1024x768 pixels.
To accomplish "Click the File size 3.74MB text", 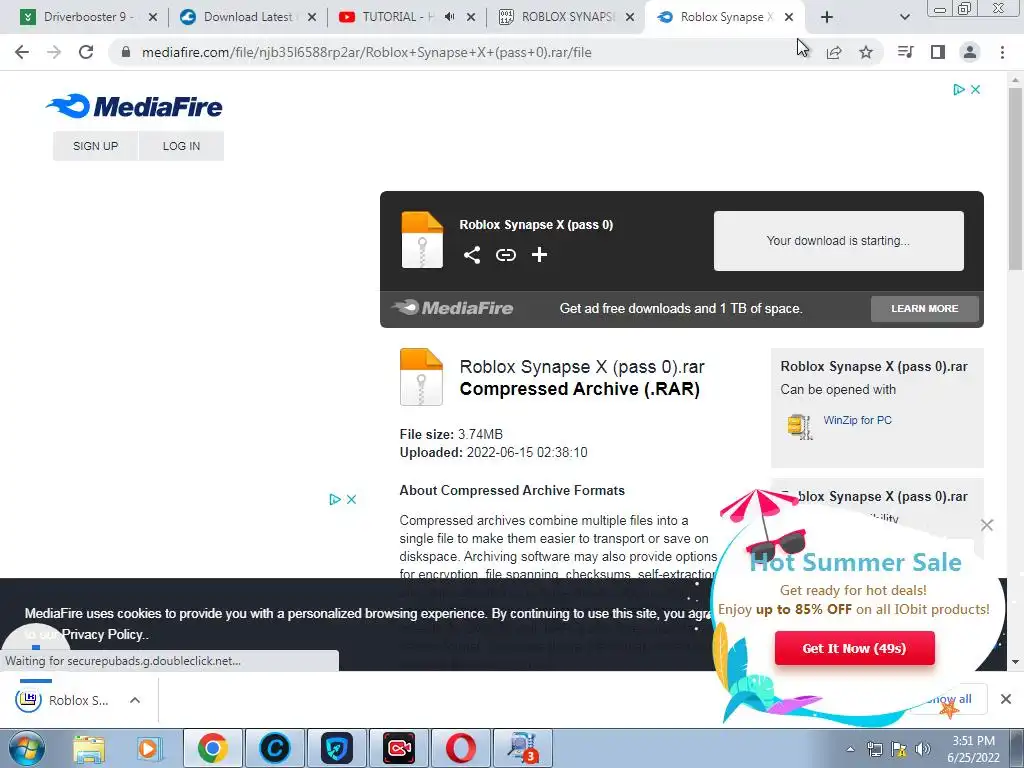I will click(451, 434).
